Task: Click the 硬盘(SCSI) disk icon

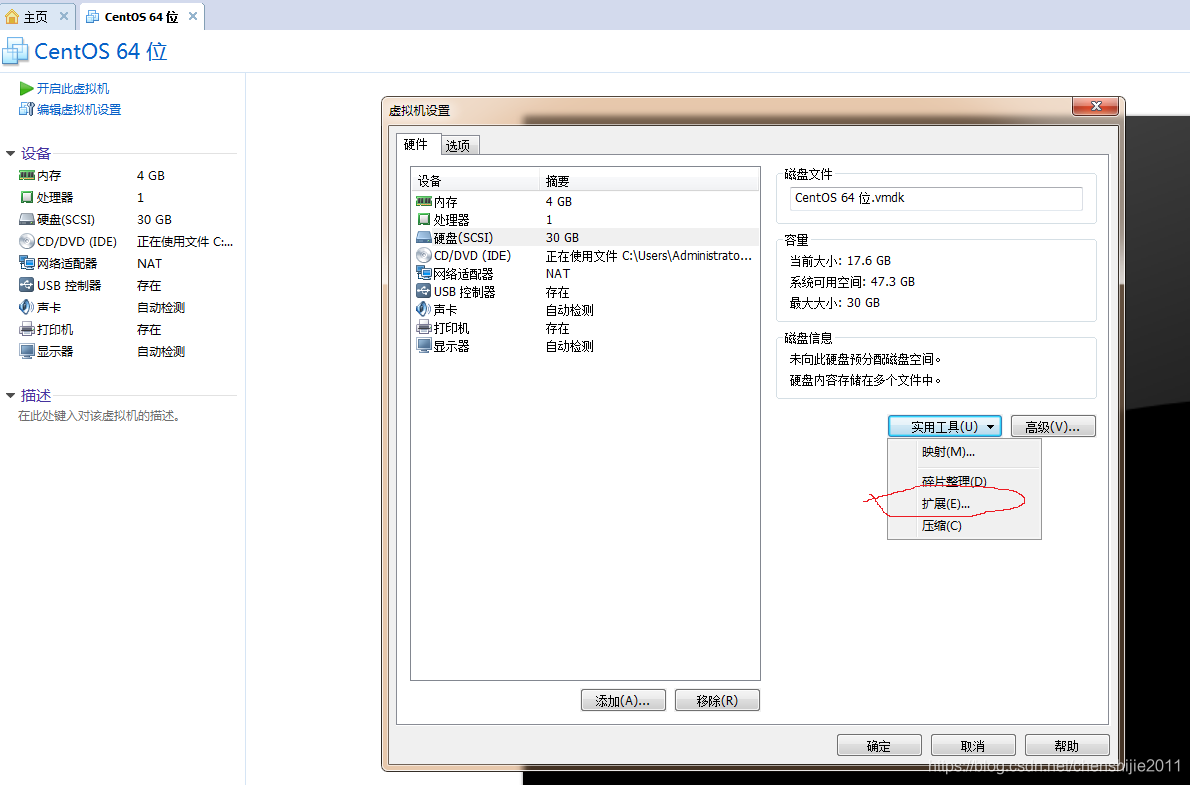Action: [x=424, y=237]
